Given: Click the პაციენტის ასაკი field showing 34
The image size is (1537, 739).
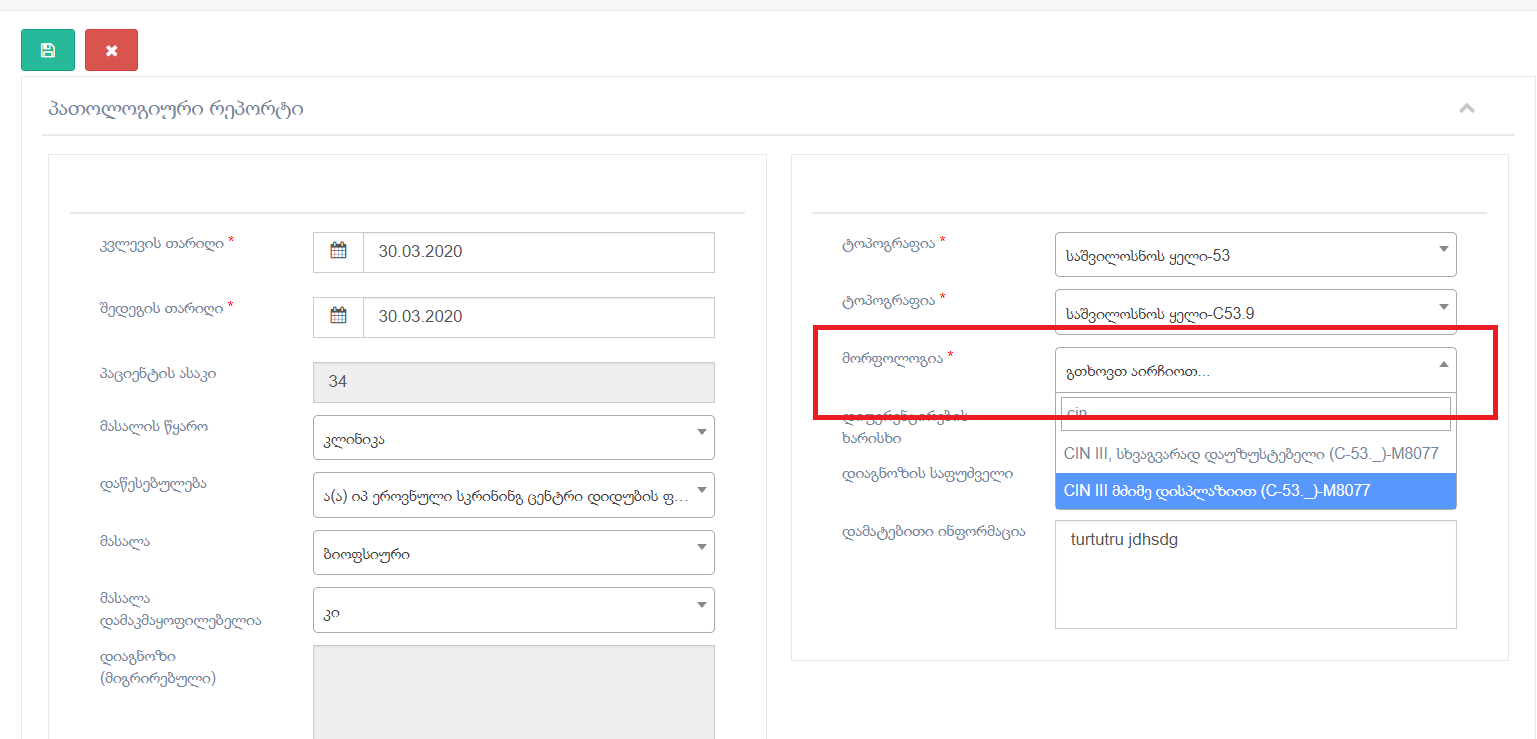Looking at the screenshot, I should click(x=513, y=382).
